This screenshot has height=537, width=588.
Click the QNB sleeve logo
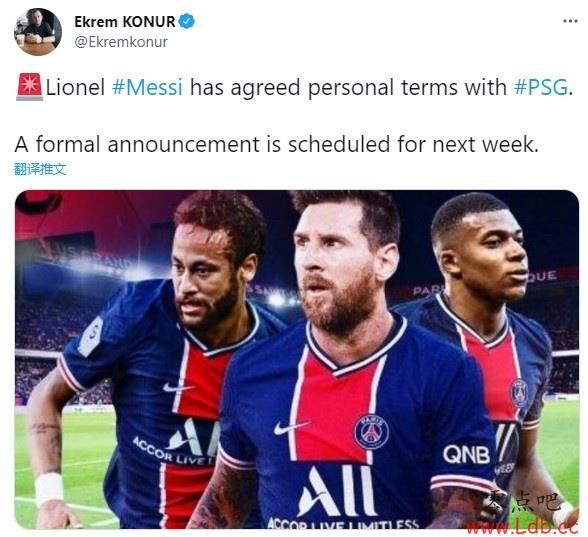coord(466,454)
